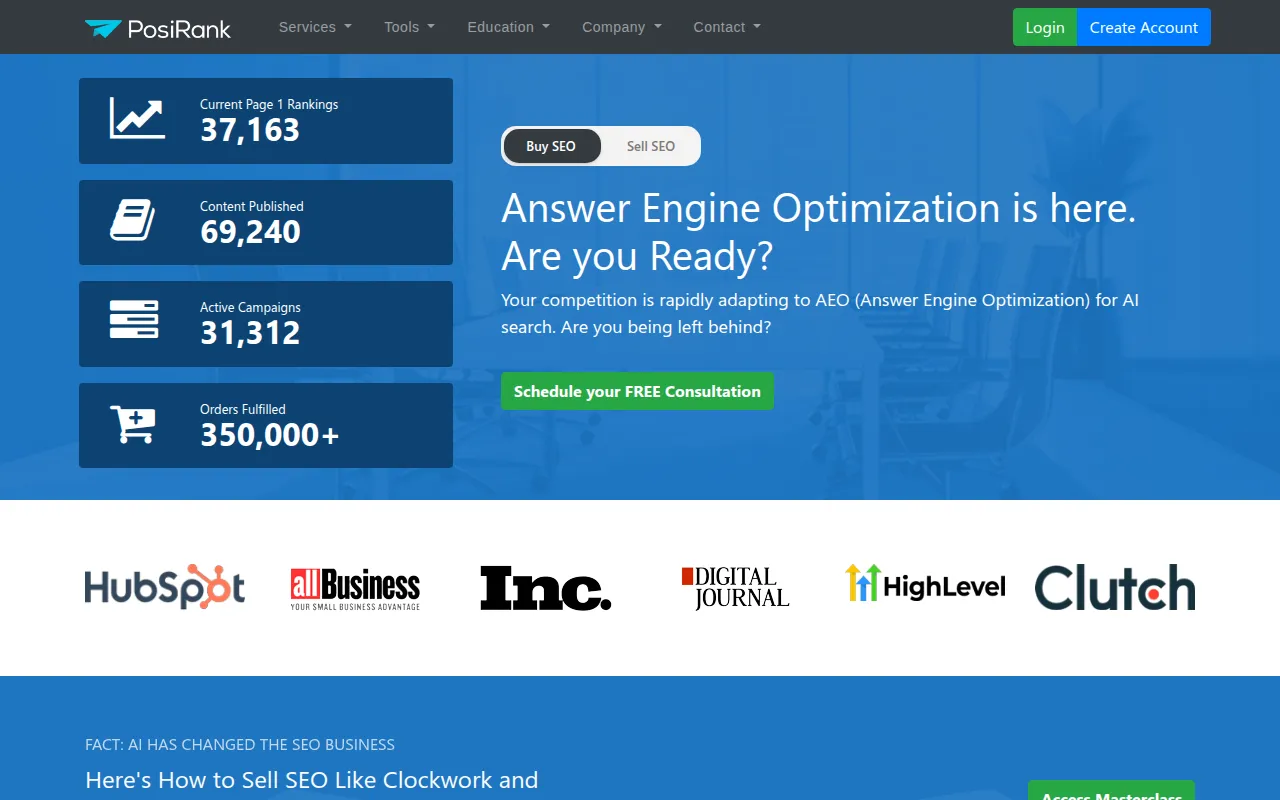Switch toggle to Buy SEO

(551, 146)
